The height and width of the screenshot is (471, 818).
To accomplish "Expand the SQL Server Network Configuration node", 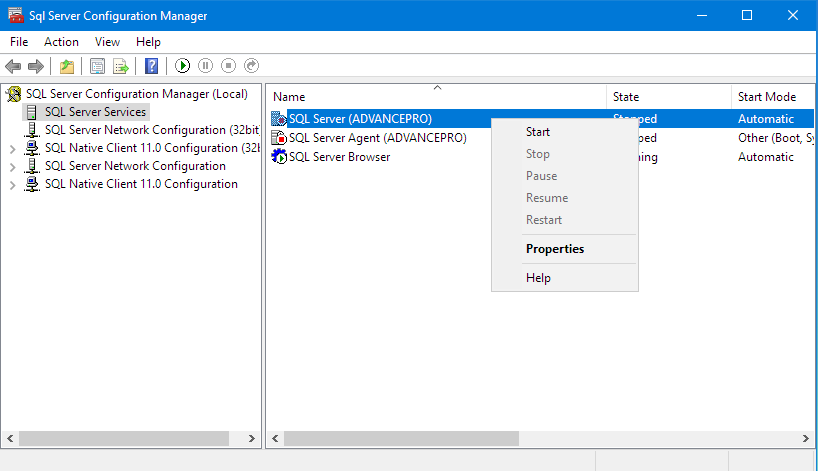I will tap(12, 166).
